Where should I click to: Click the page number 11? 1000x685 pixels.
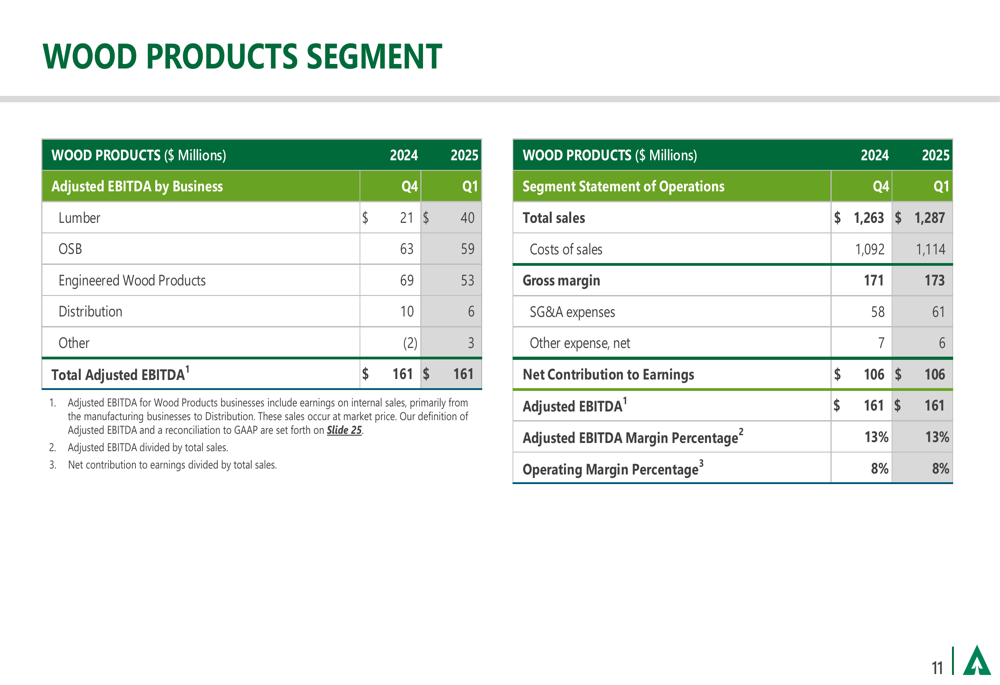point(937,667)
